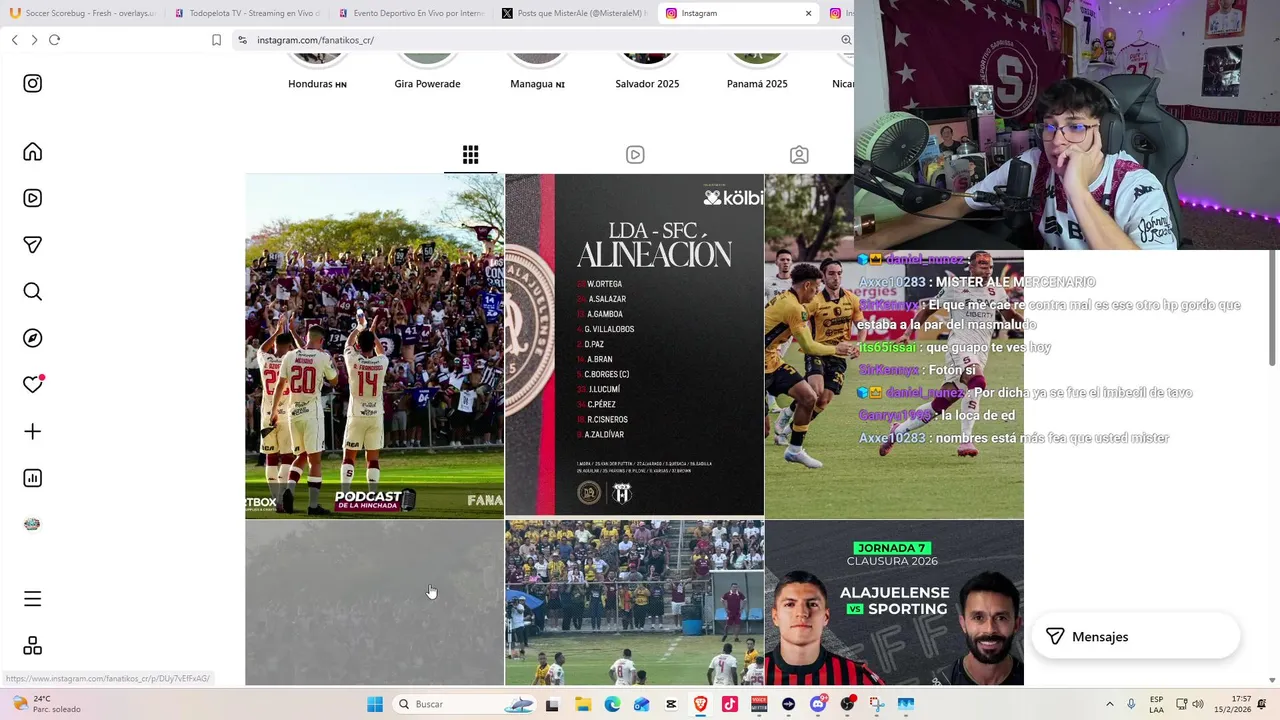This screenshot has width=1280, height=720.
Task: Open Instagram search magnifier icon
Action: 33,292
